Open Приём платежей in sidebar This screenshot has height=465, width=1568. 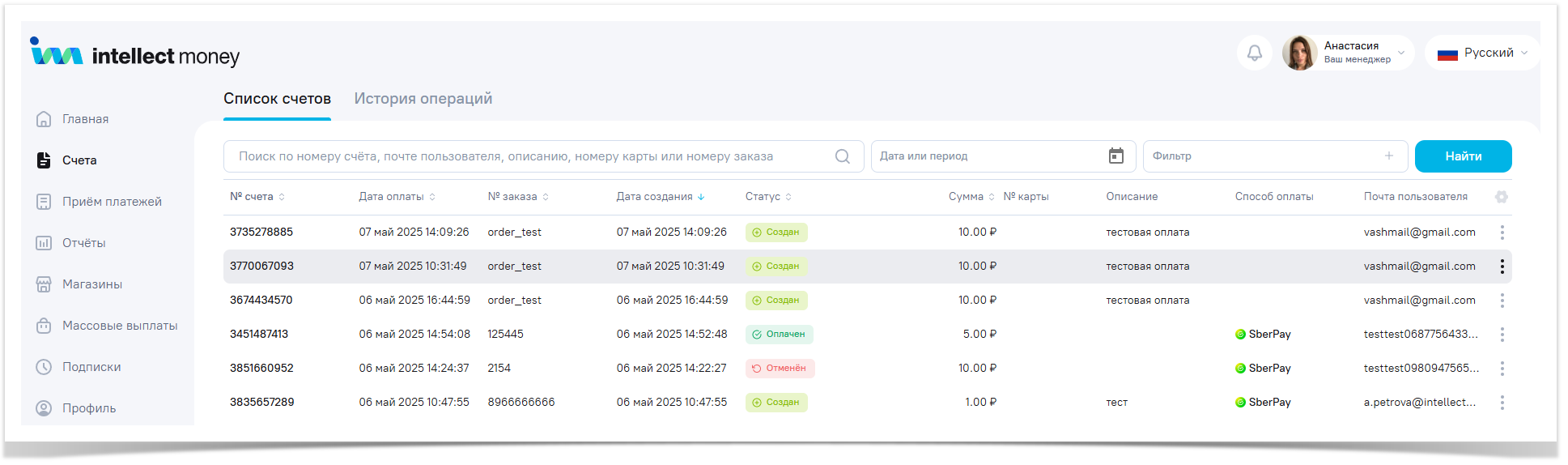point(112,202)
